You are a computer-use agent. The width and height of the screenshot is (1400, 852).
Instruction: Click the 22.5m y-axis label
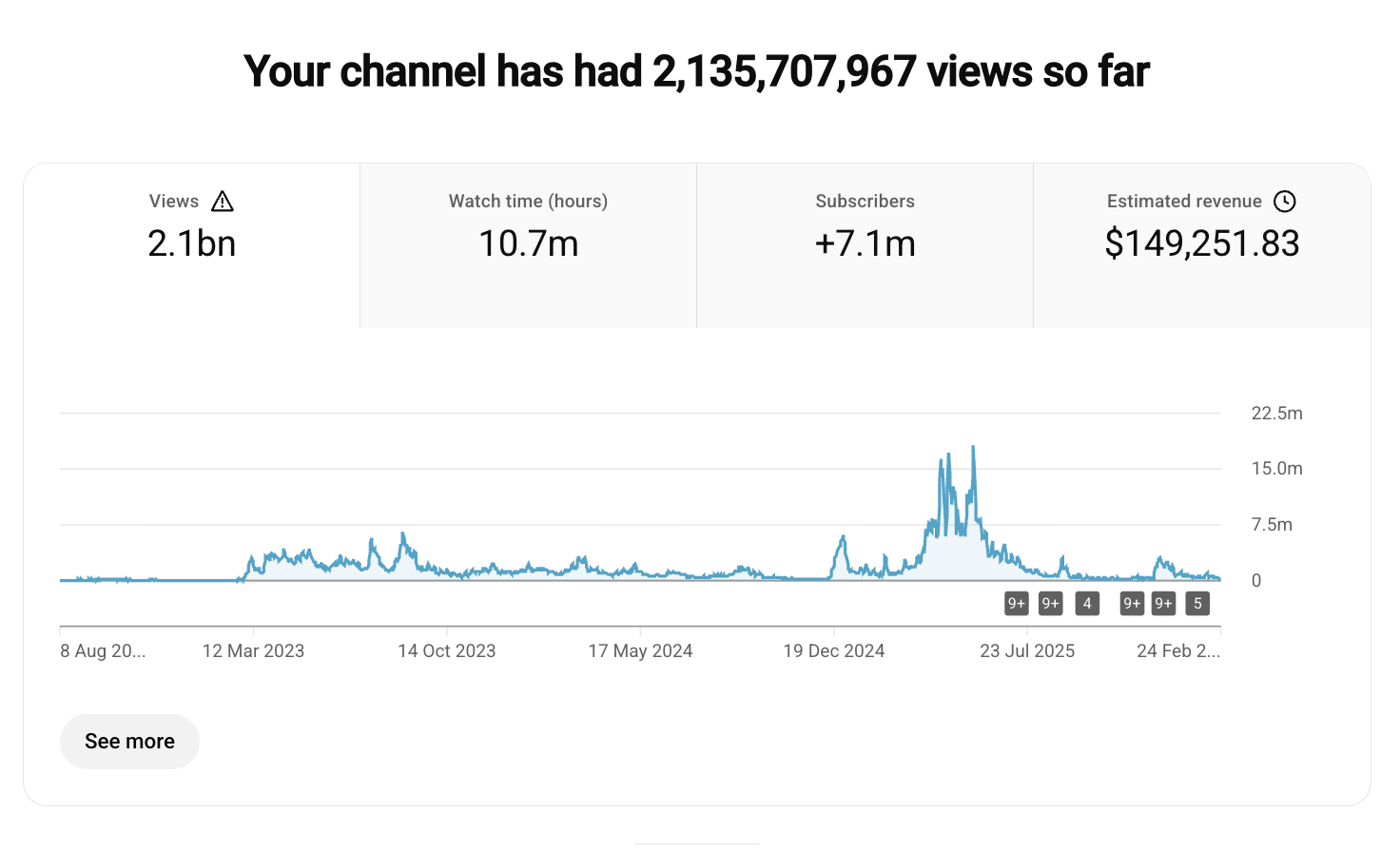1276,414
